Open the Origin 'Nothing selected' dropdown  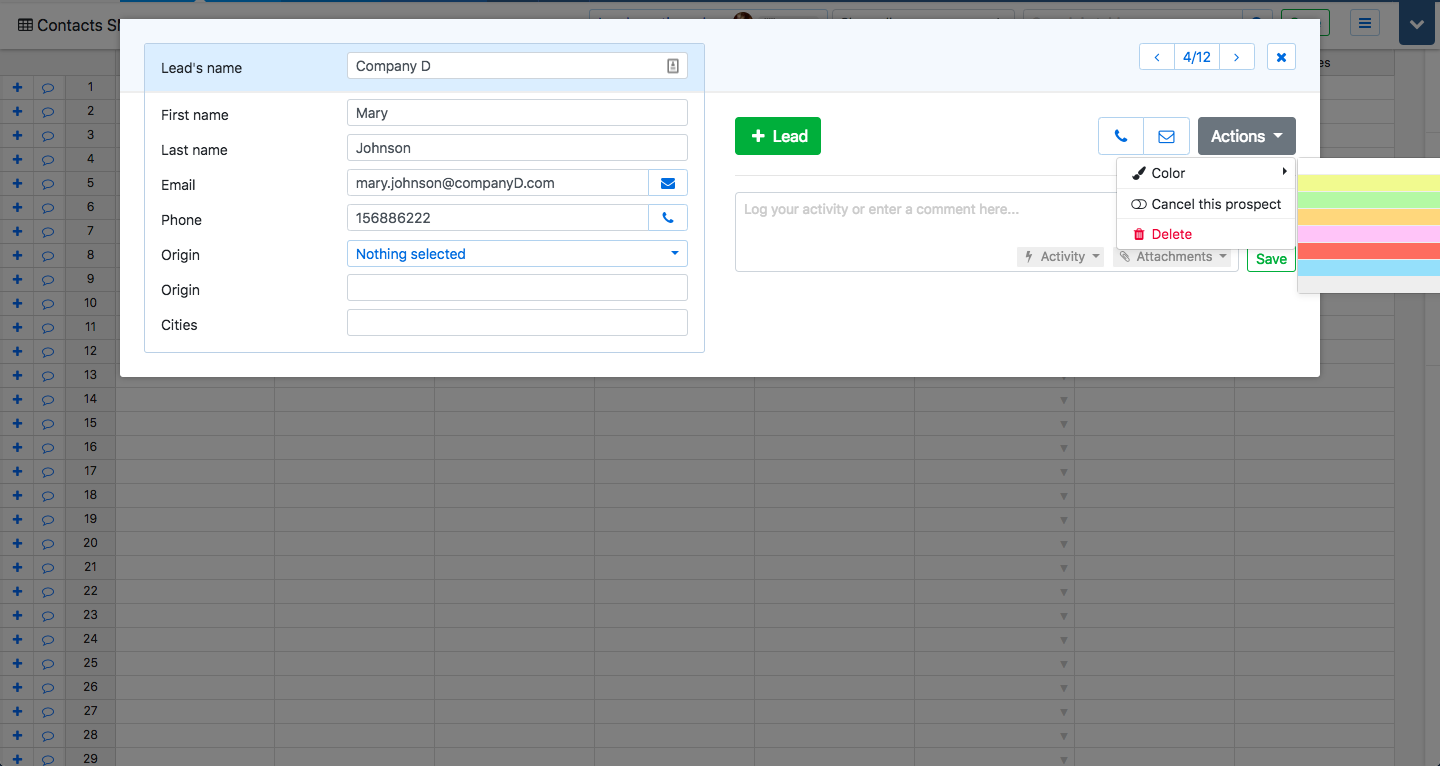[x=517, y=254]
